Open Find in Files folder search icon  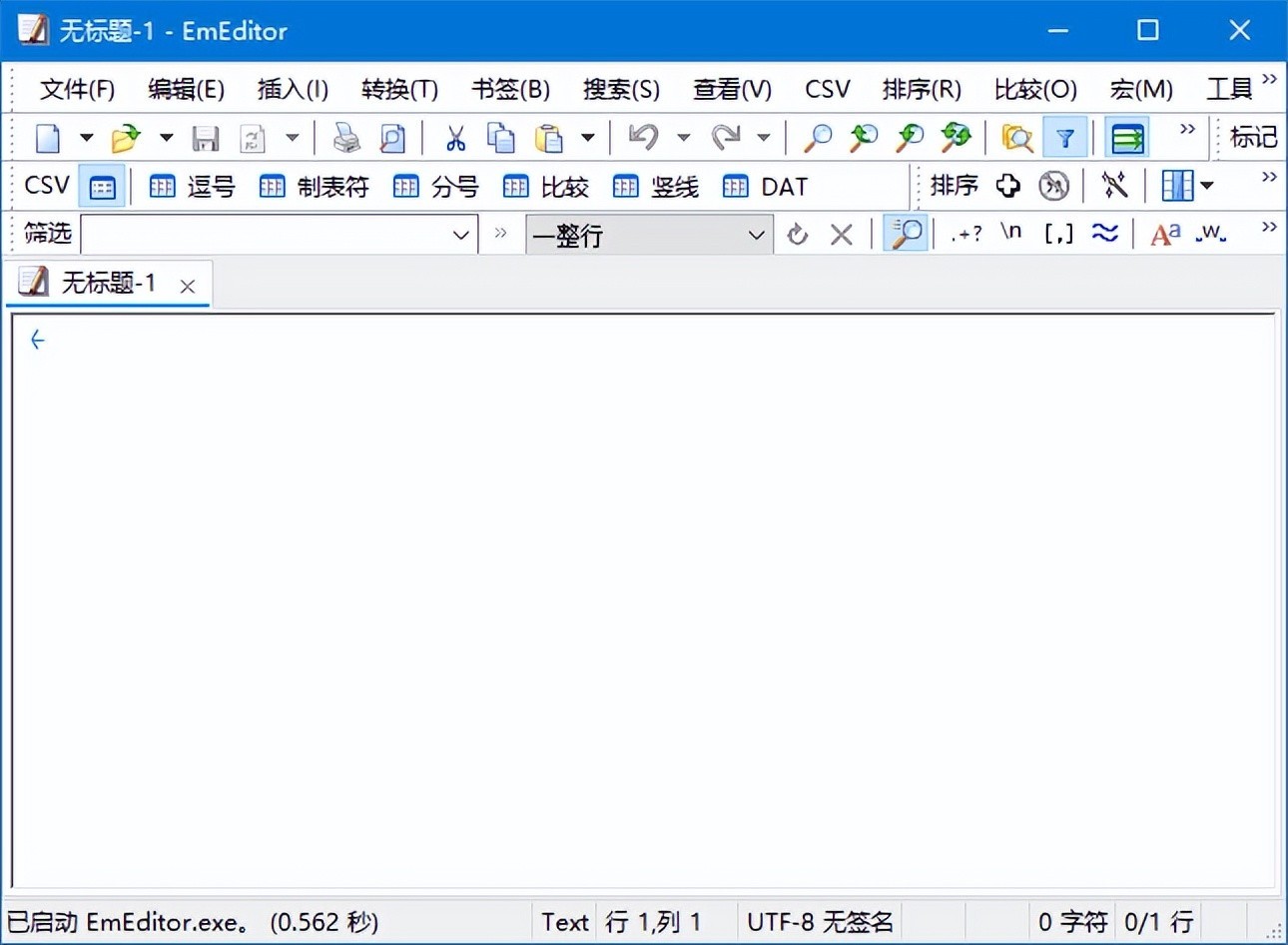click(x=1017, y=137)
